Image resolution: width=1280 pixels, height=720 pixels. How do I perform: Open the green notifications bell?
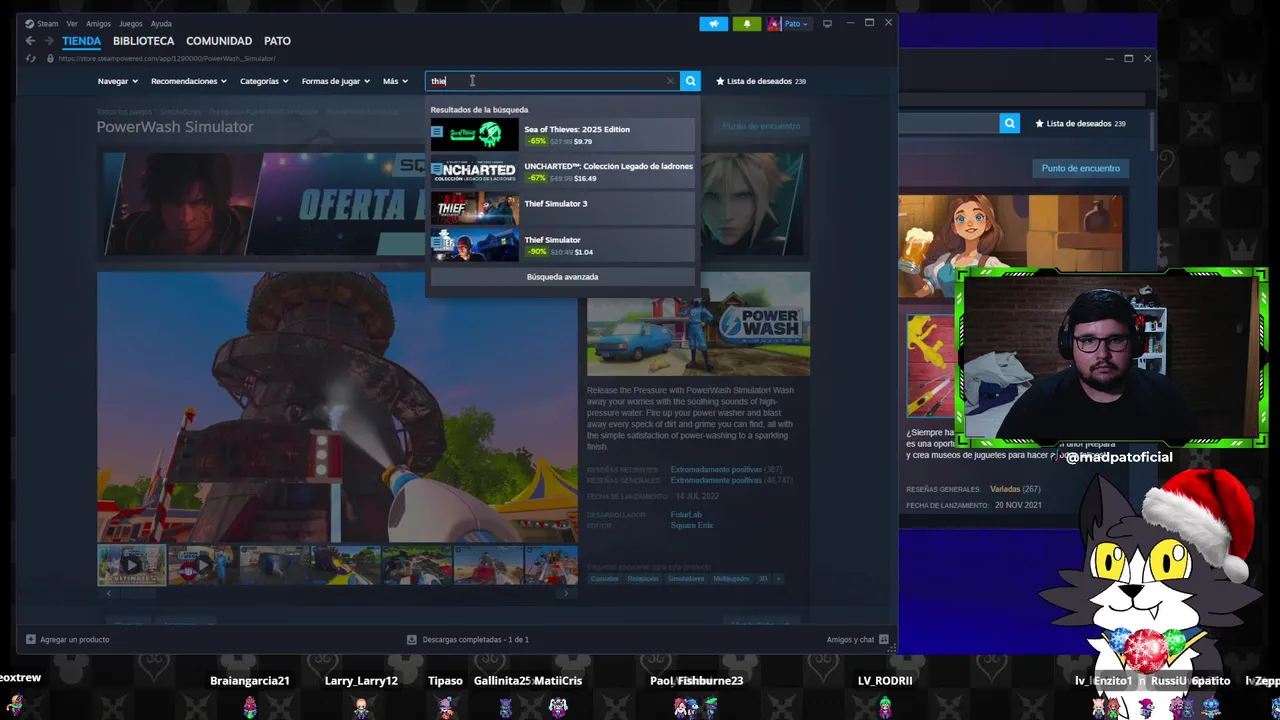pyautogui.click(x=747, y=24)
